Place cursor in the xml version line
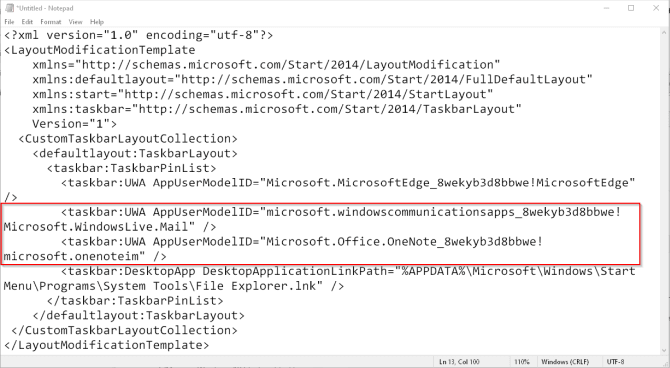Image resolution: width=670 pixels, height=368 pixels. 138,35
